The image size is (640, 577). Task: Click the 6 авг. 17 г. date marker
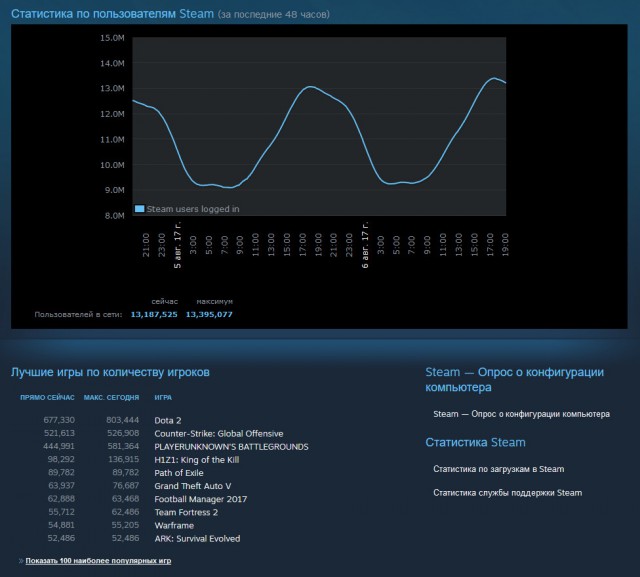[365, 245]
